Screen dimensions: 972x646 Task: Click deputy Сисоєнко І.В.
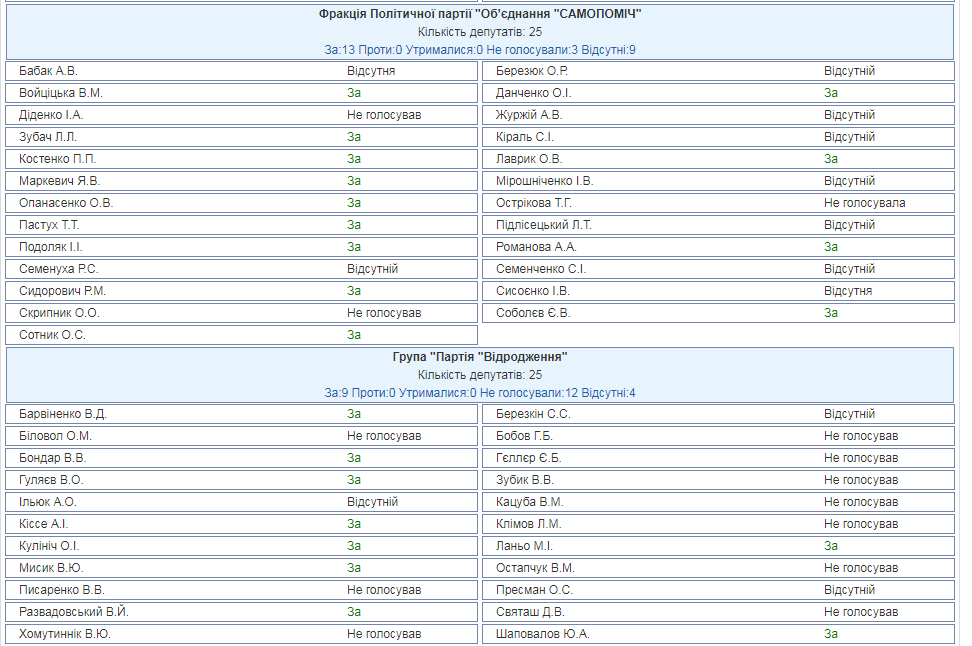coord(532,291)
